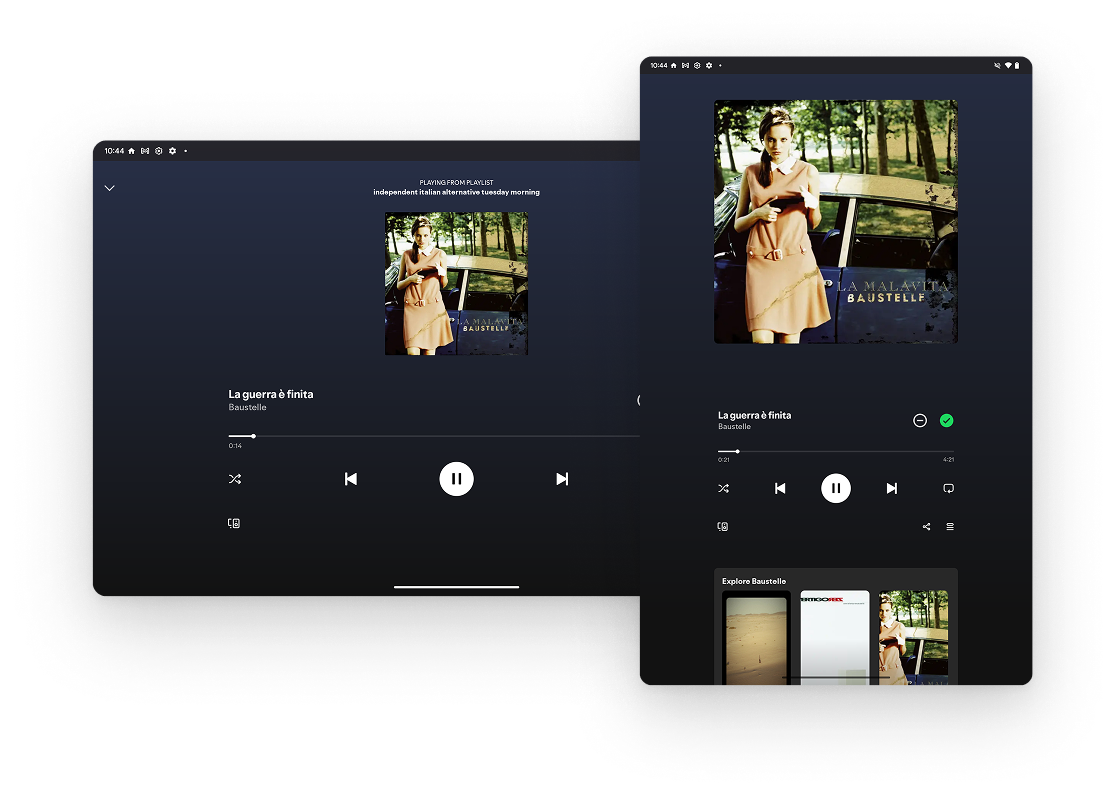Toggle repeat in the portrait player

[x=949, y=488]
